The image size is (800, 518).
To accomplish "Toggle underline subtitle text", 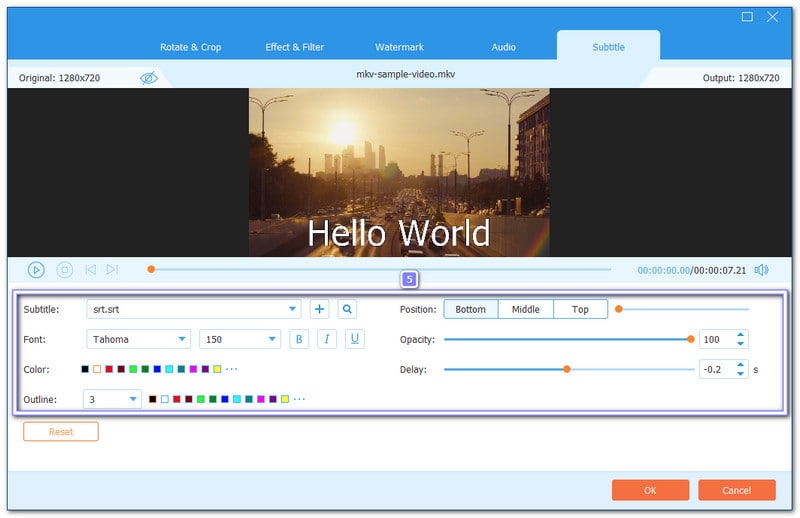I will (355, 339).
